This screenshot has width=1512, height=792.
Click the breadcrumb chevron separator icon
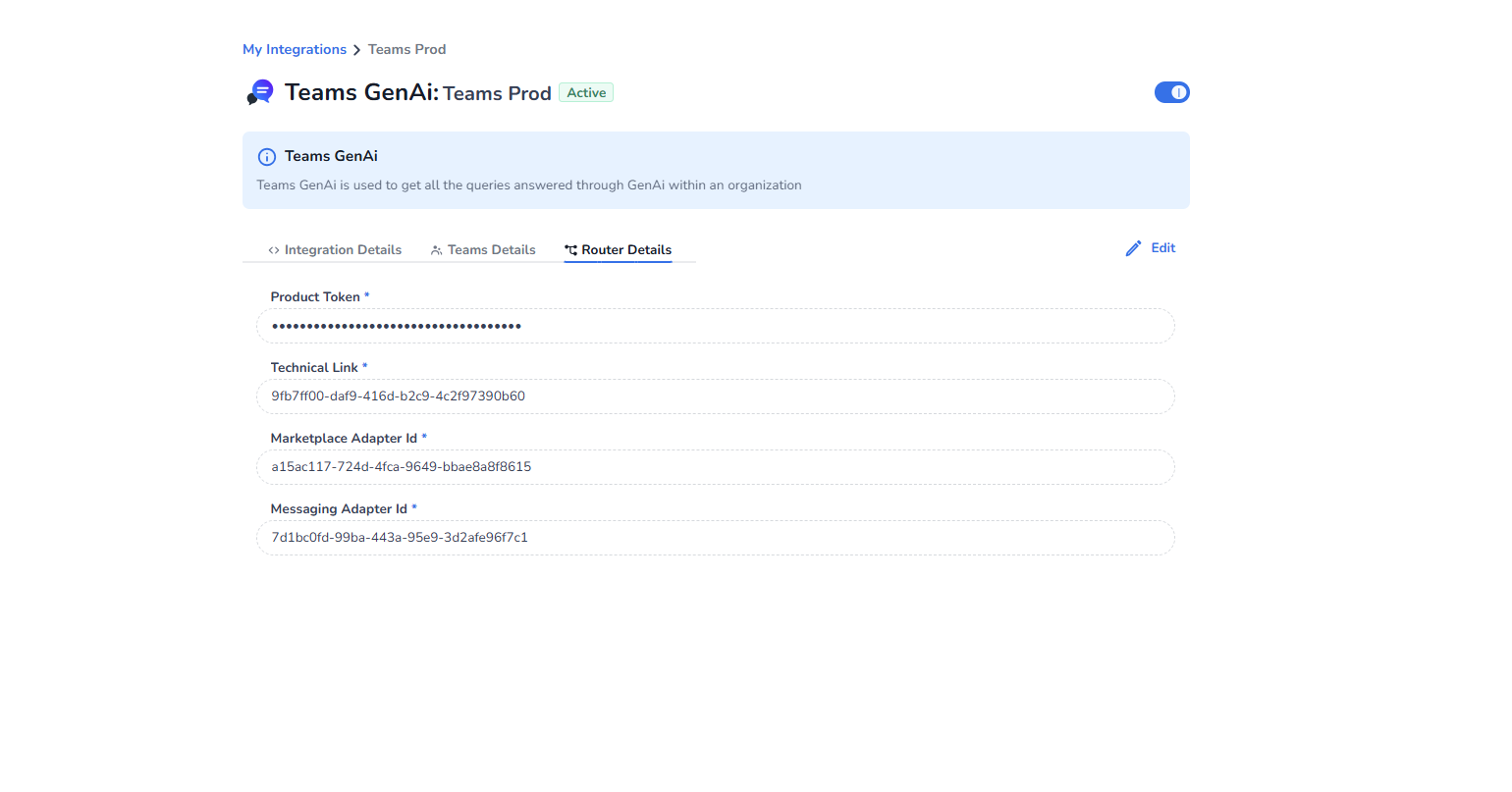357,50
